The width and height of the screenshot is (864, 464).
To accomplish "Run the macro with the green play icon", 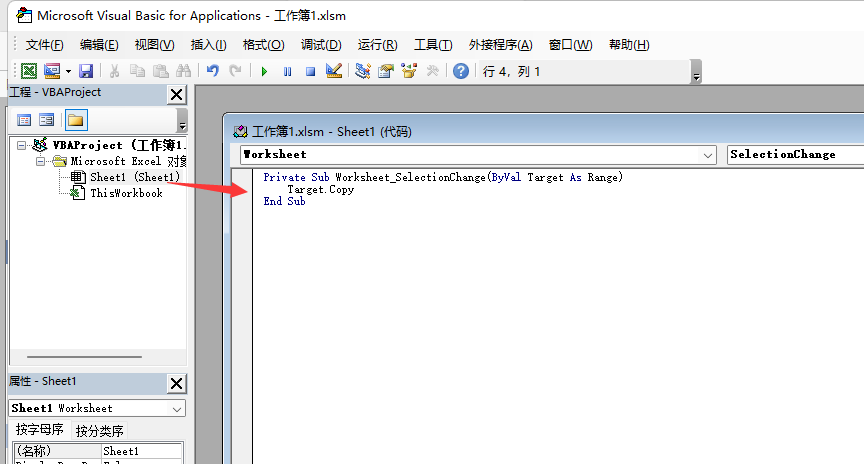I will (x=264, y=71).
